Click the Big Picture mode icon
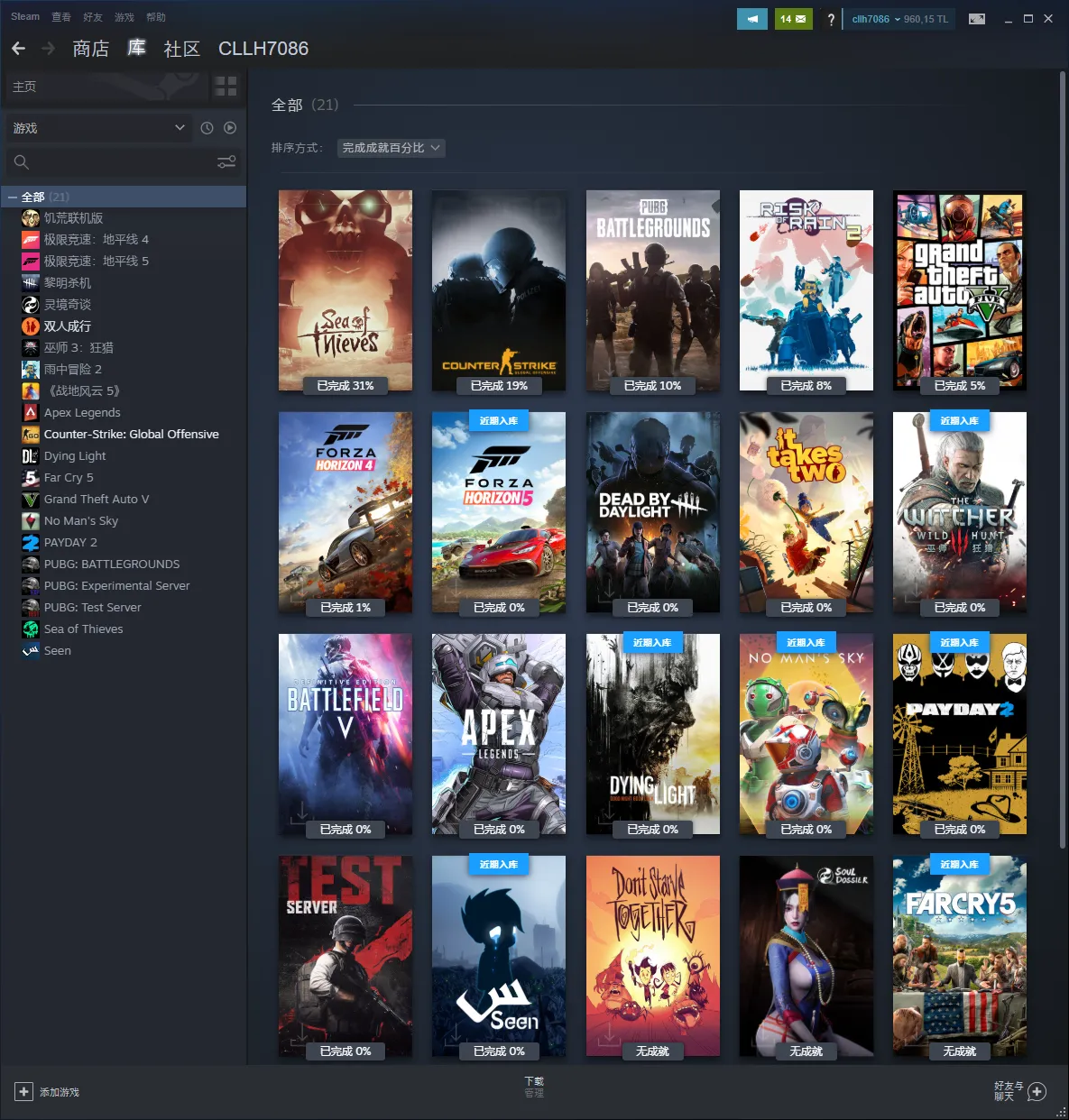The image size is (1069, 1120). [976, 19]
